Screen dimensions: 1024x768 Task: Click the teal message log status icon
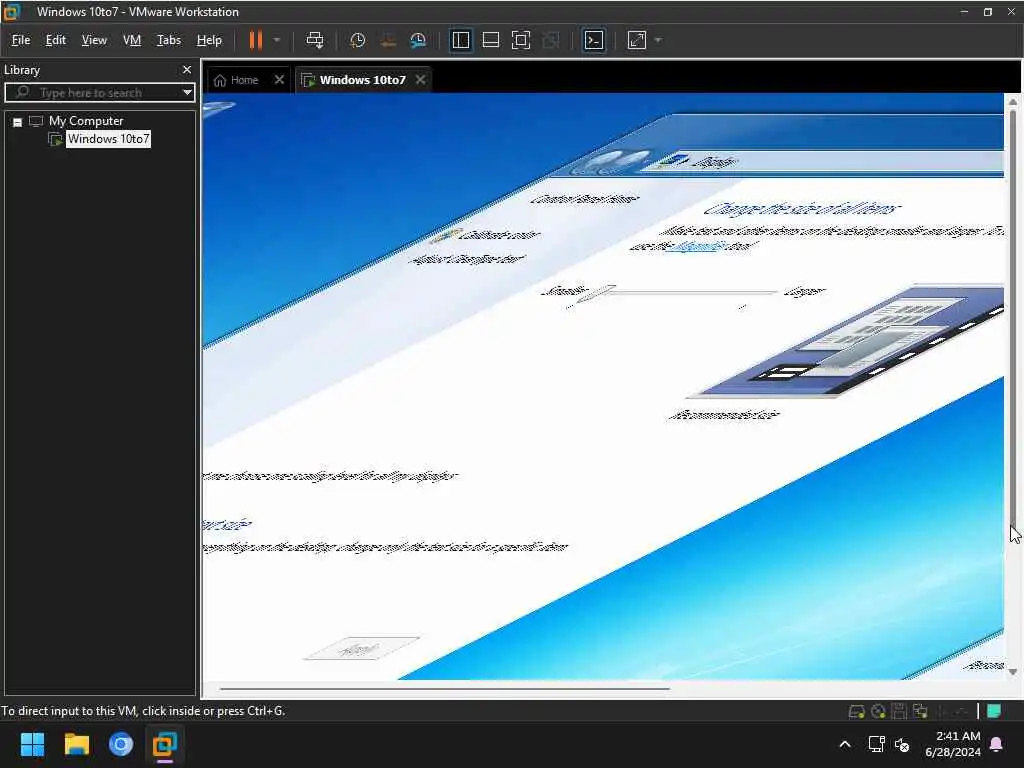coord(994,711)
